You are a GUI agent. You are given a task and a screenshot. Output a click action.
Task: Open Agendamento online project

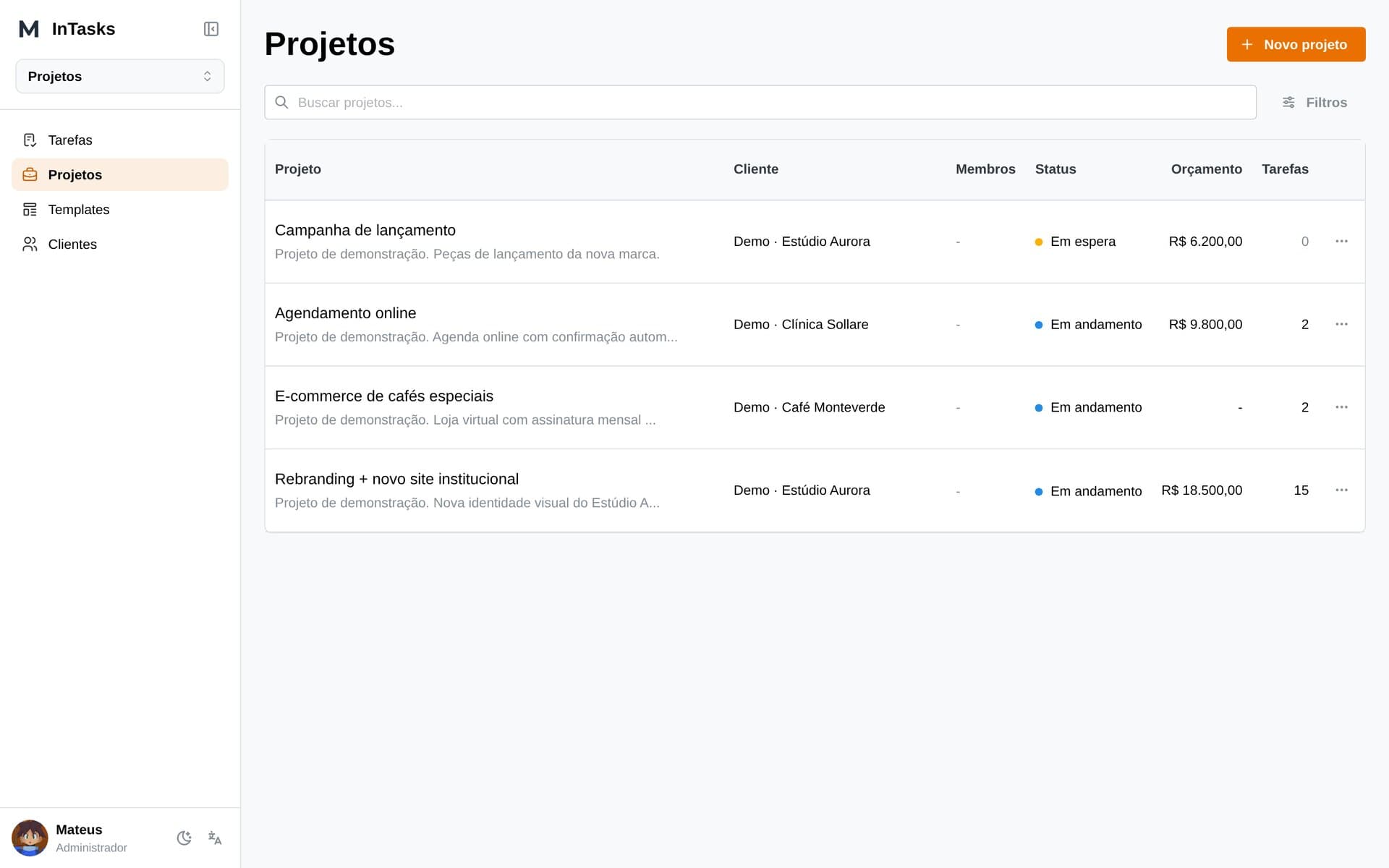(x=345, y=313)
